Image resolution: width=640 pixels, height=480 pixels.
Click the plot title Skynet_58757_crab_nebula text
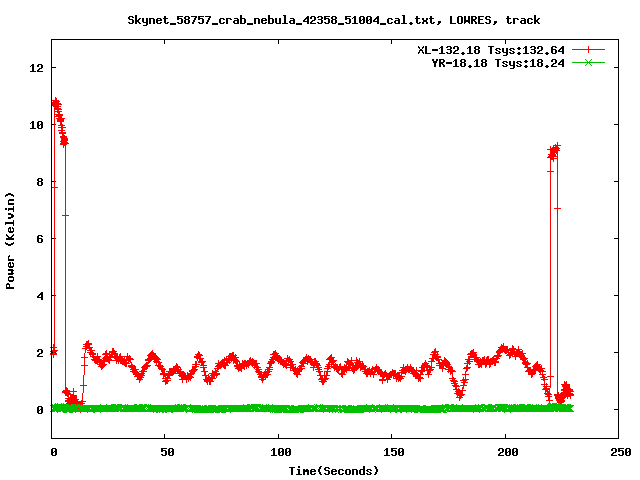[333, 20]
